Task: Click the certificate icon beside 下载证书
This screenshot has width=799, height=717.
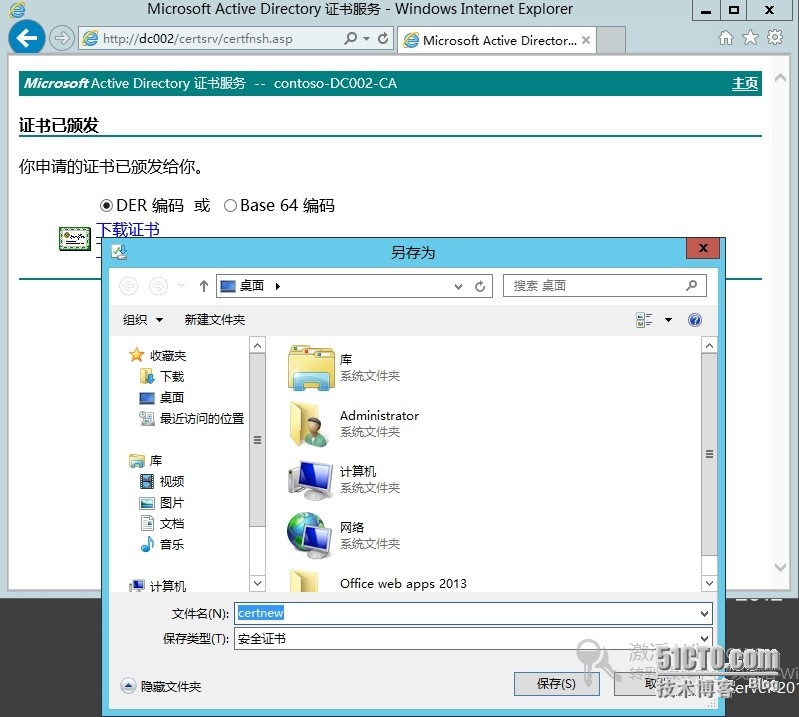Action: [74, 238]
